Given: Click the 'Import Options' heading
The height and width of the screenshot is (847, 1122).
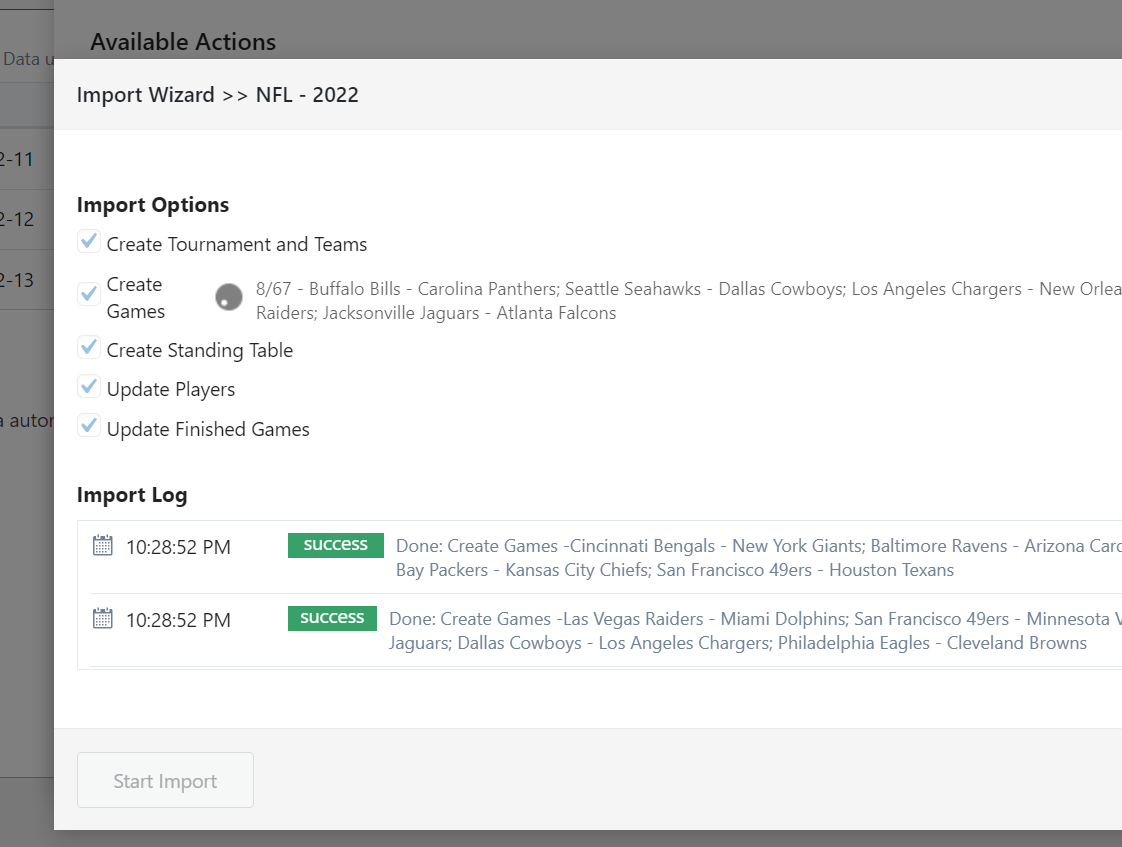Looking at the screenshot, I should [153, 205].
